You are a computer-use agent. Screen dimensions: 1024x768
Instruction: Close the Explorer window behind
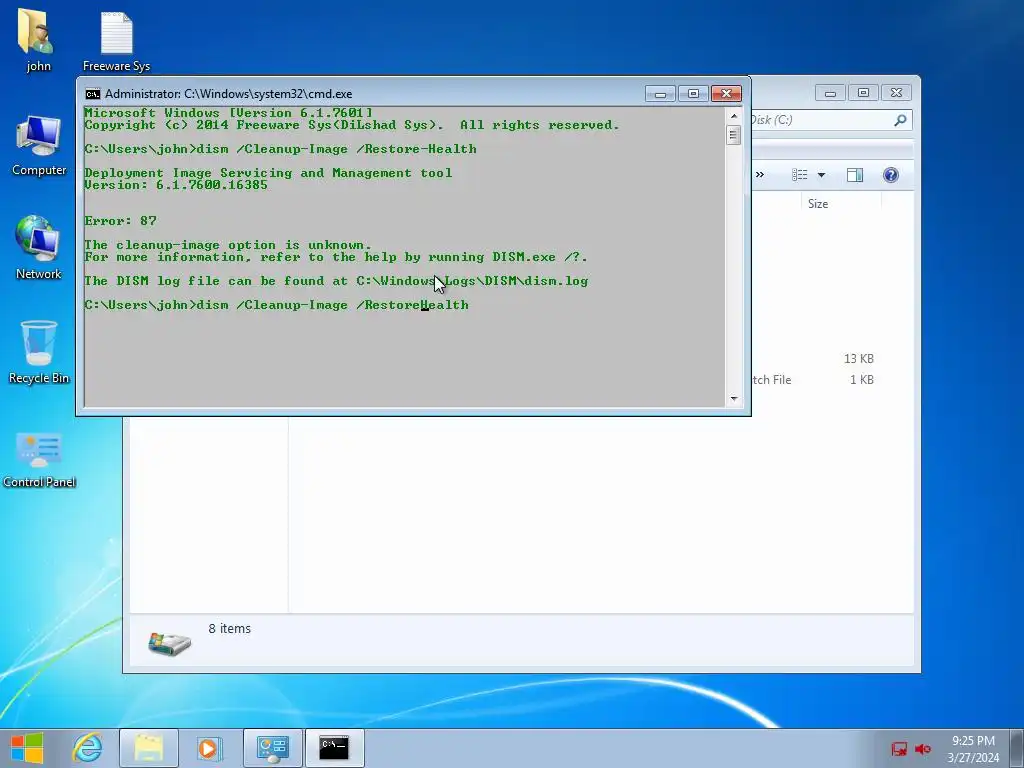tap(897, 93)
